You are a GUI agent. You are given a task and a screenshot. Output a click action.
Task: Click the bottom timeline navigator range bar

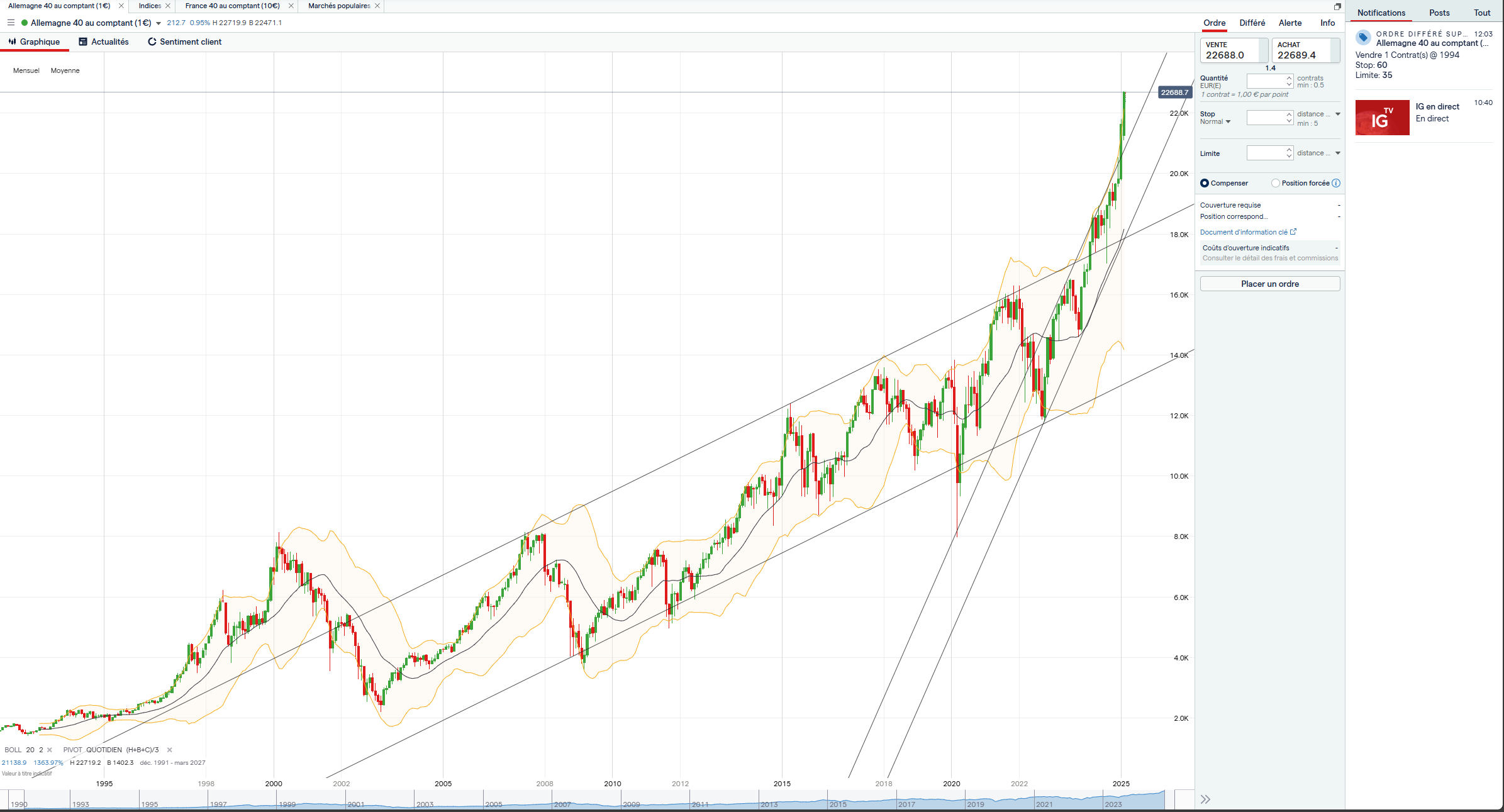click(585, 801)
